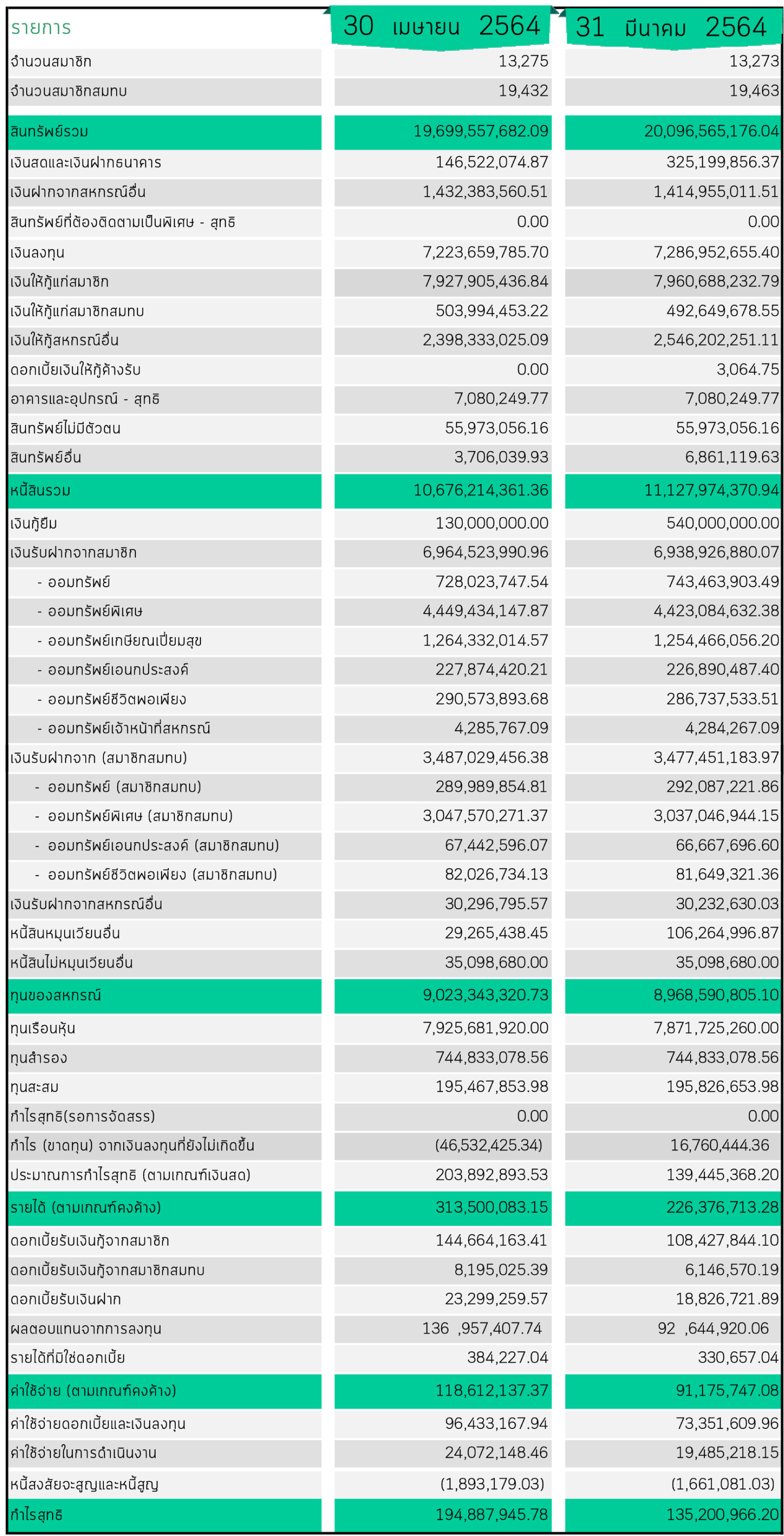Click negative value (46,532,425.34)
784x1536 pixels.
(x=488, y=1145)
